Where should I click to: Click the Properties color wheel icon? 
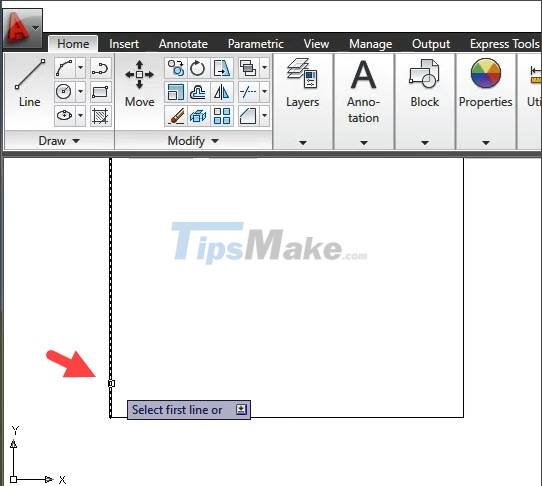[486, 73]
